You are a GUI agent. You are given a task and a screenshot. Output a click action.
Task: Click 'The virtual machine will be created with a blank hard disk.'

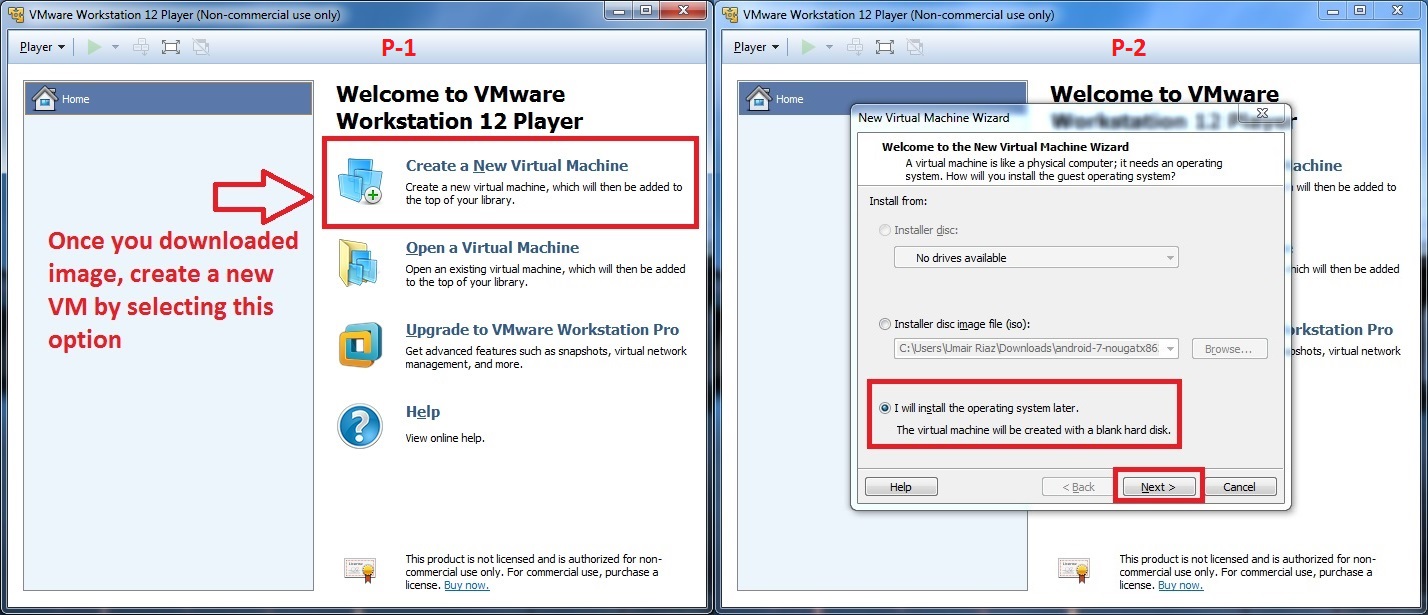[x=1033, y=430]
